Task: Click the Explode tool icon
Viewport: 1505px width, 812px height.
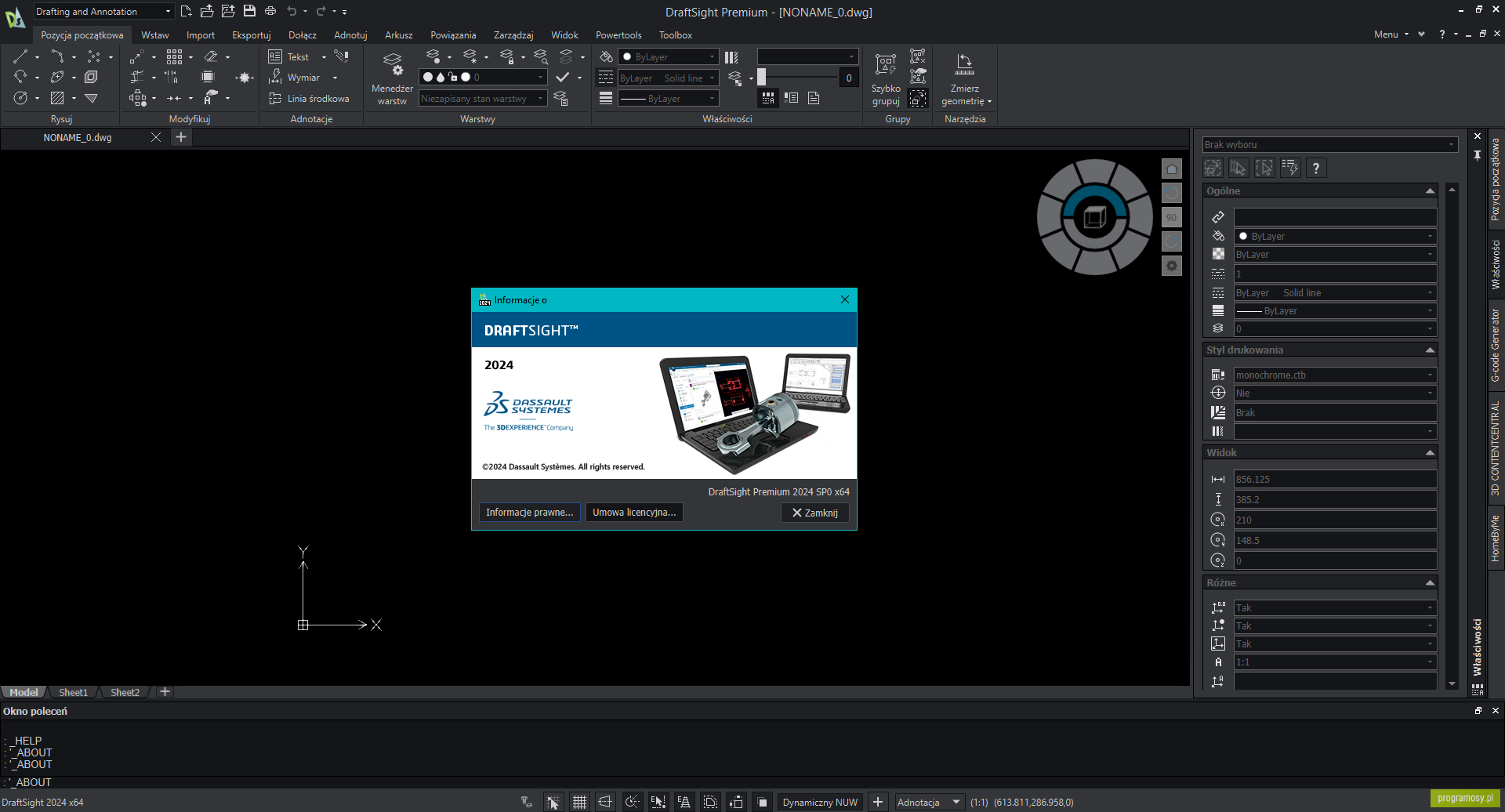Action: pos(245,78)
